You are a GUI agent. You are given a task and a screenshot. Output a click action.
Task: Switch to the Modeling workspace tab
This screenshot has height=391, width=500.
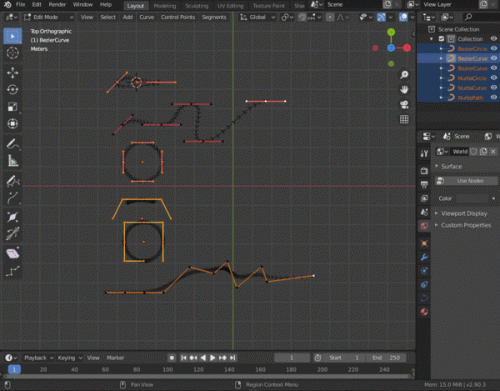pyautogui.click(x=165, y=6)
